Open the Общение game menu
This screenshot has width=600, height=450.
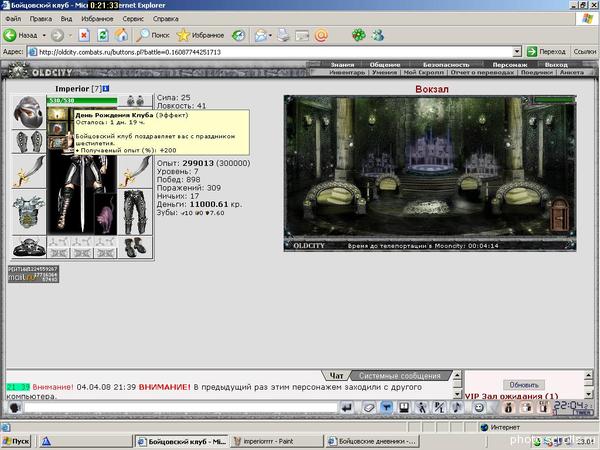tap(385, 65)
